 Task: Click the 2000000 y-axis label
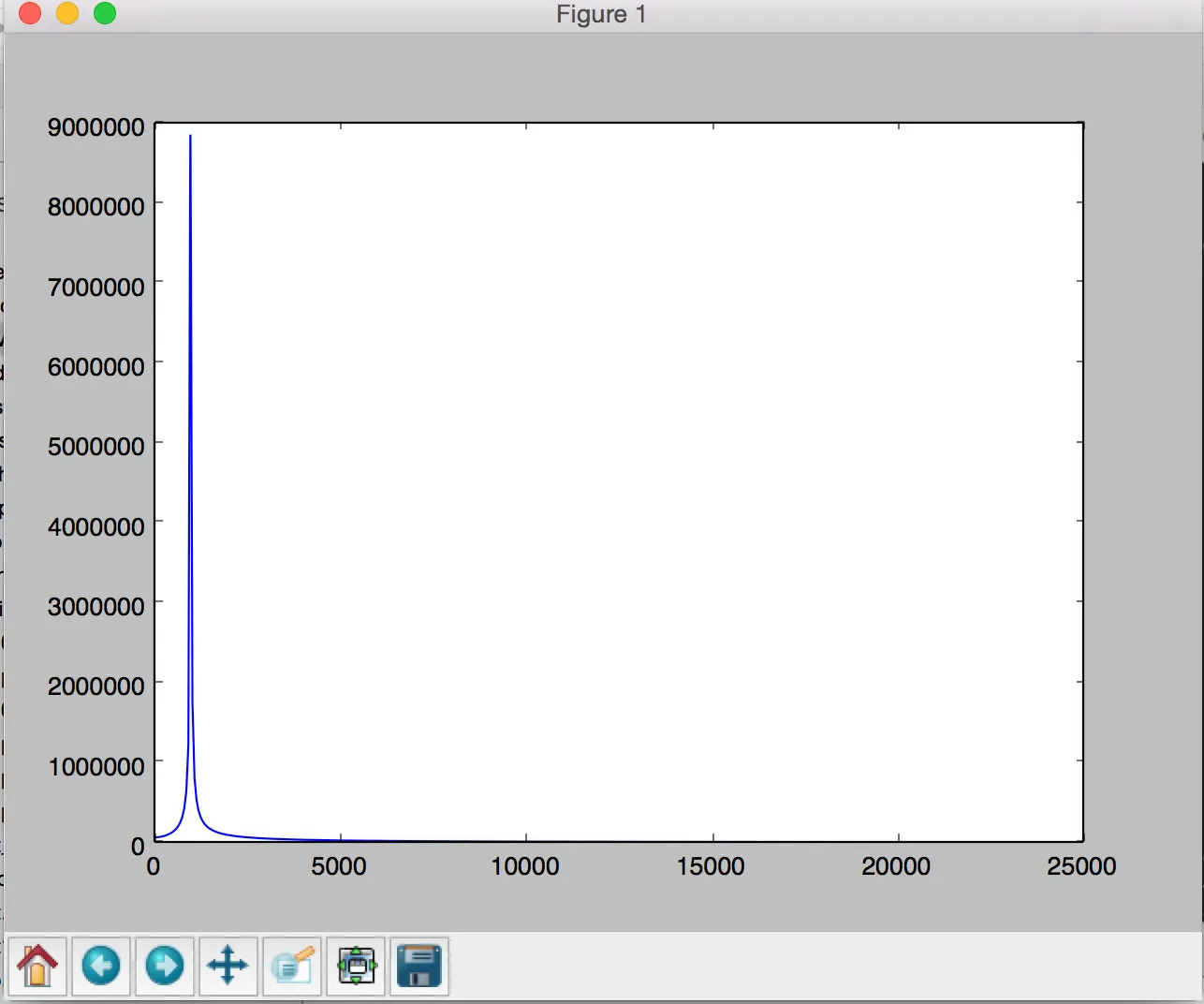coord(96,686)
